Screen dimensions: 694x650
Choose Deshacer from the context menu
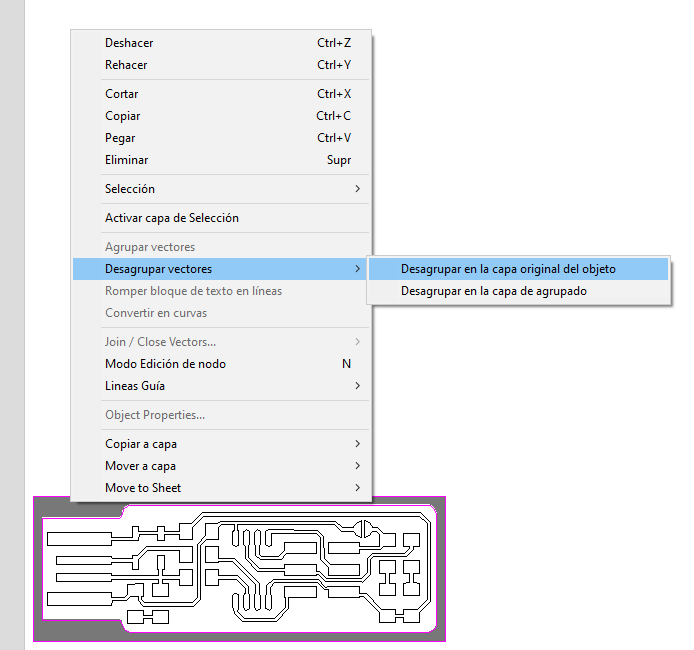221,43
